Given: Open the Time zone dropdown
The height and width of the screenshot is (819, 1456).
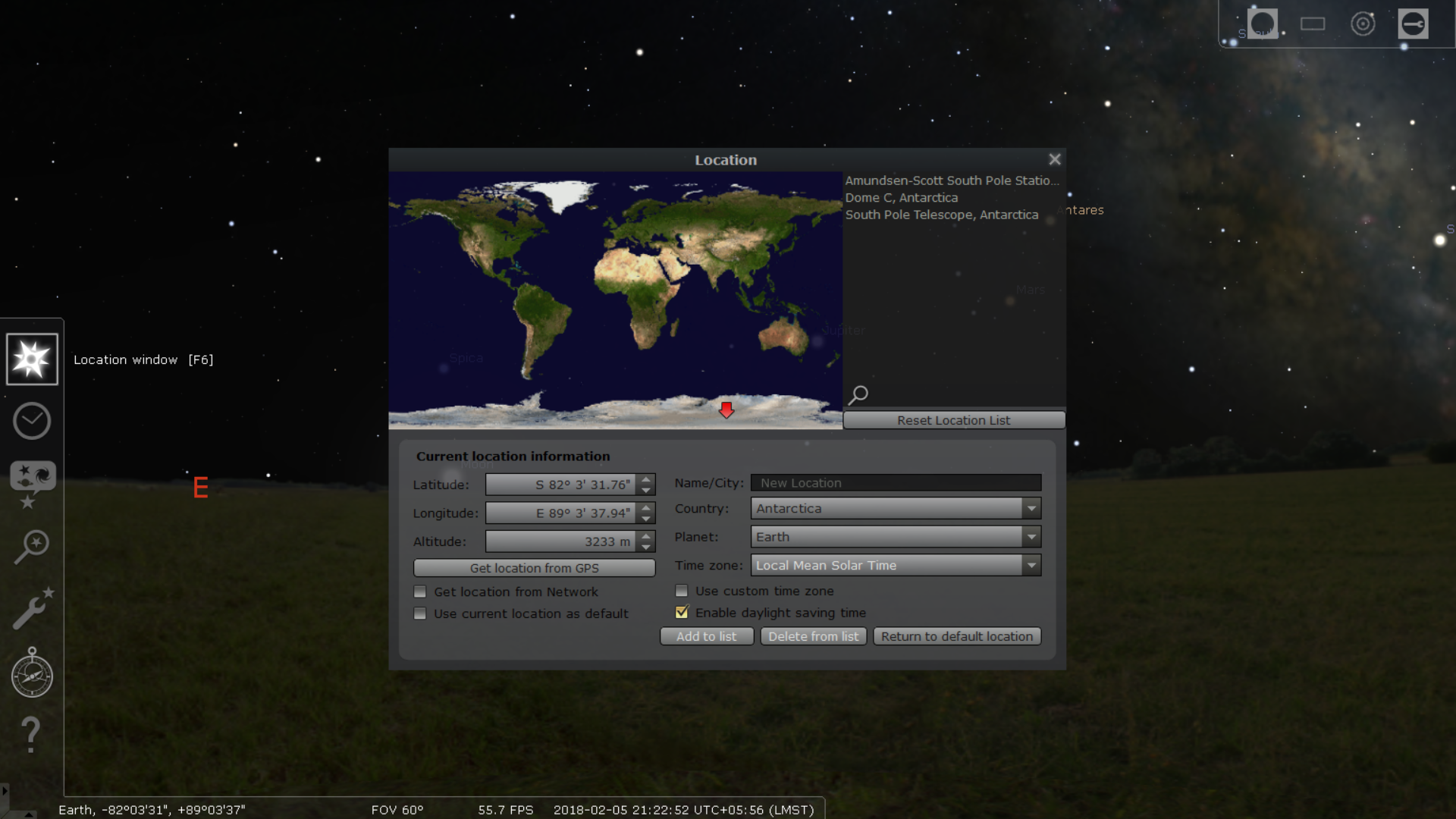Looking at the screenshot, I should [x=896, y=565].
